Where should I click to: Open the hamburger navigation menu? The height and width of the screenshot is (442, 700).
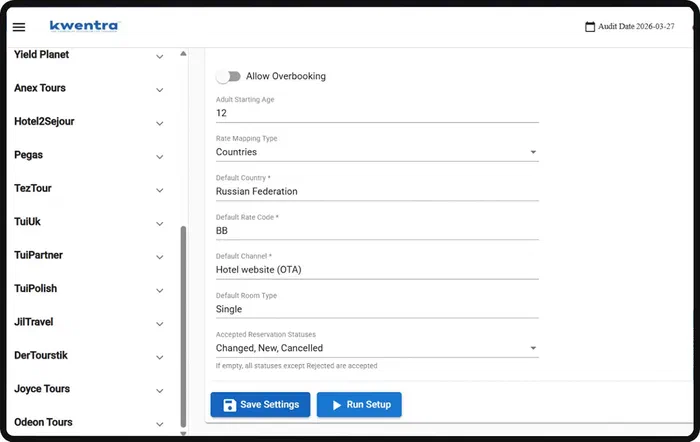pos(19,27)
